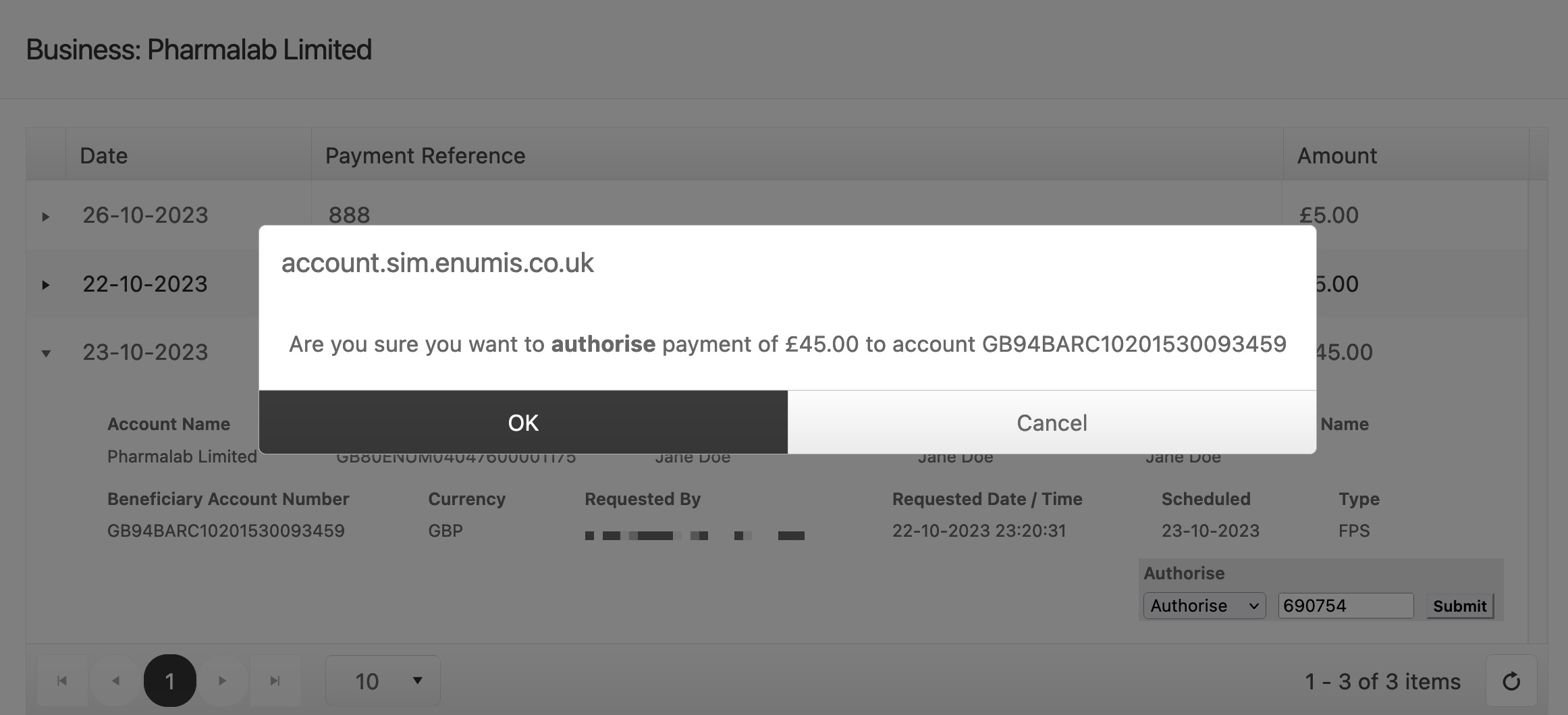Collapse the 23-10-2023 payment row
The height and width of the screenshot is (715, 1568).
tap(45, 353)
